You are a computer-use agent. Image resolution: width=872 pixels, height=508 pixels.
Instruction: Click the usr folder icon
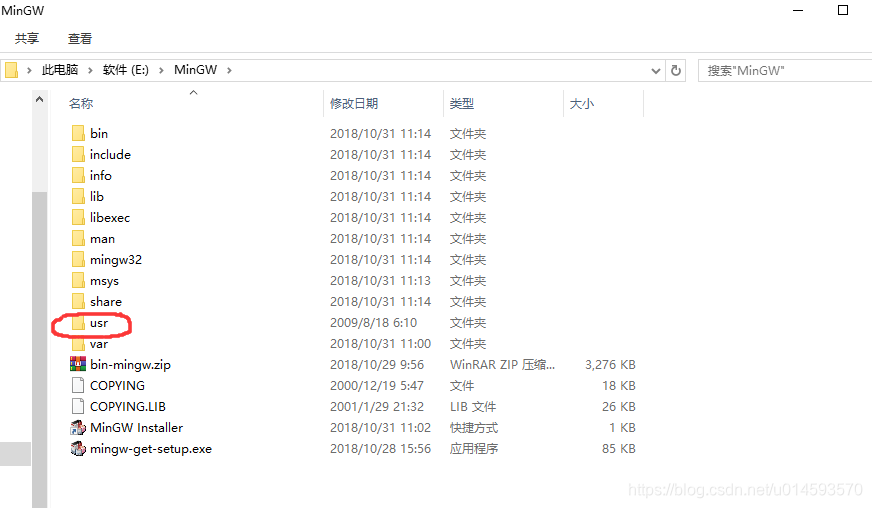point(78,323)
